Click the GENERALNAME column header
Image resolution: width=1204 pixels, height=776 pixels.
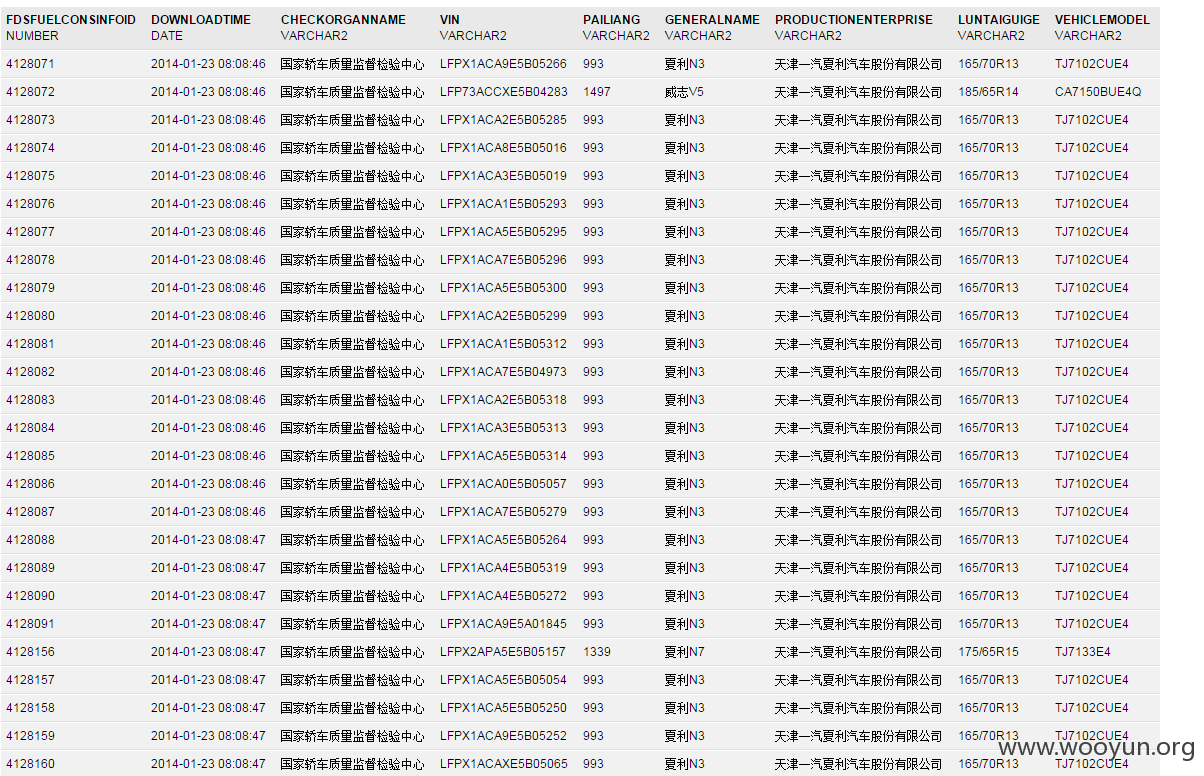pos(712,20)
